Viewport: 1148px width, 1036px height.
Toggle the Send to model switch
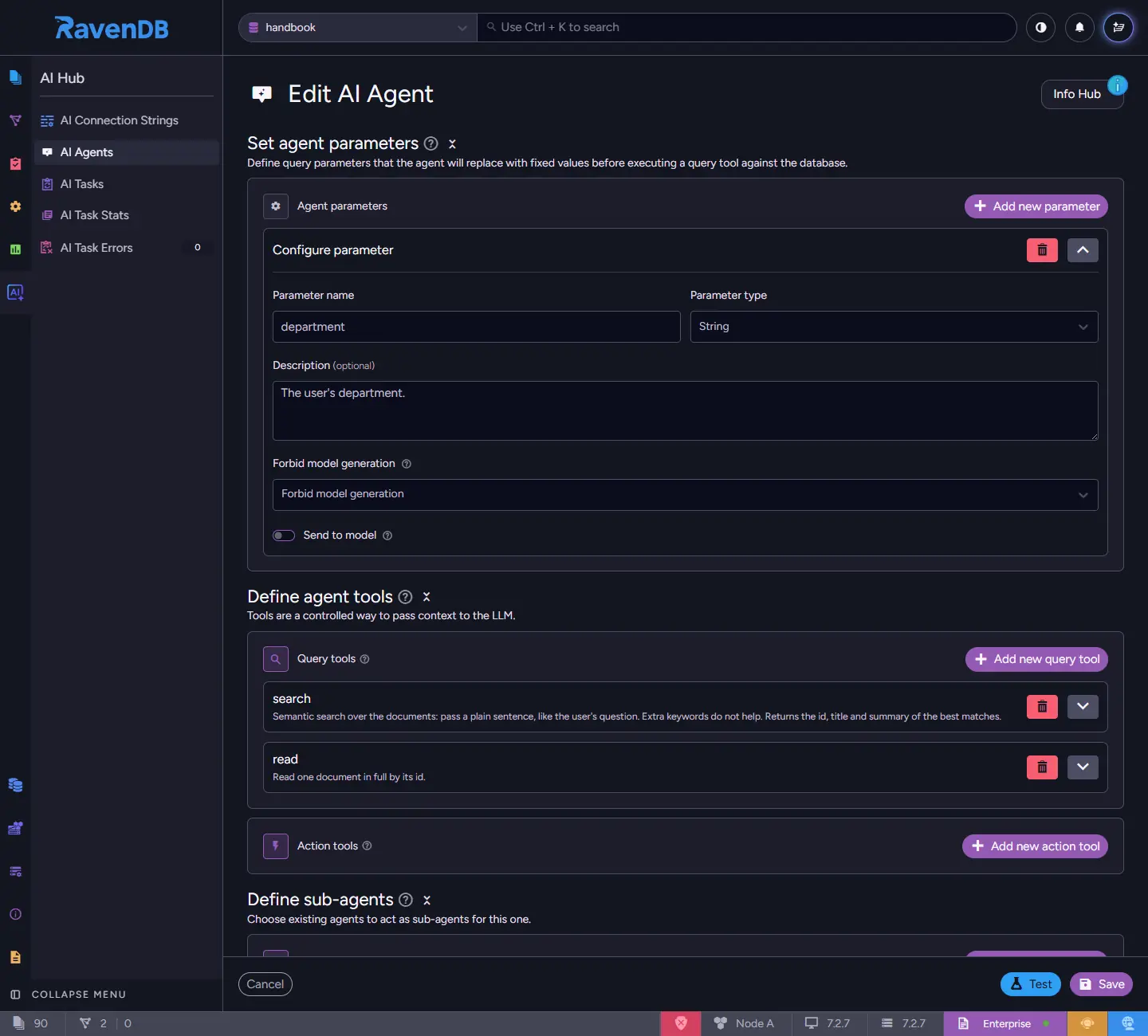point(284,536)
